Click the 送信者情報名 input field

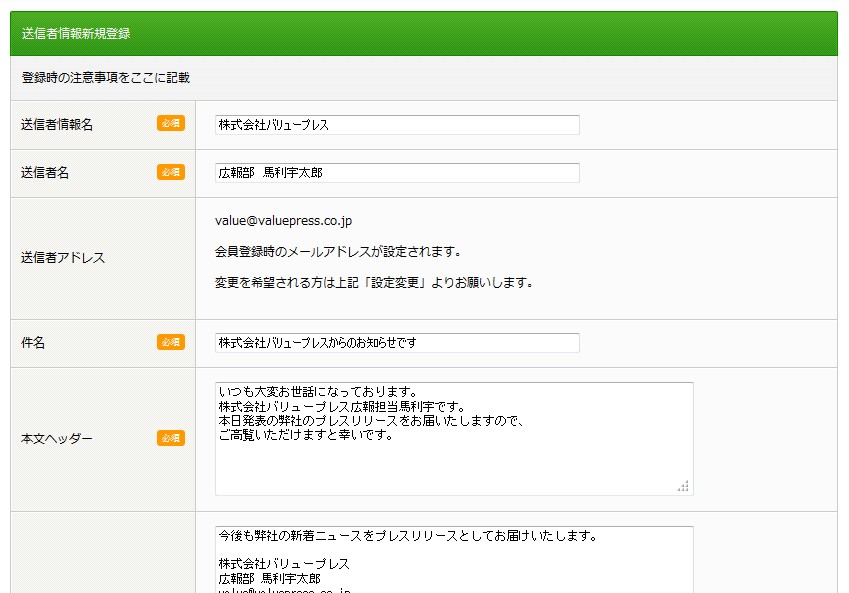coord(397,125)
